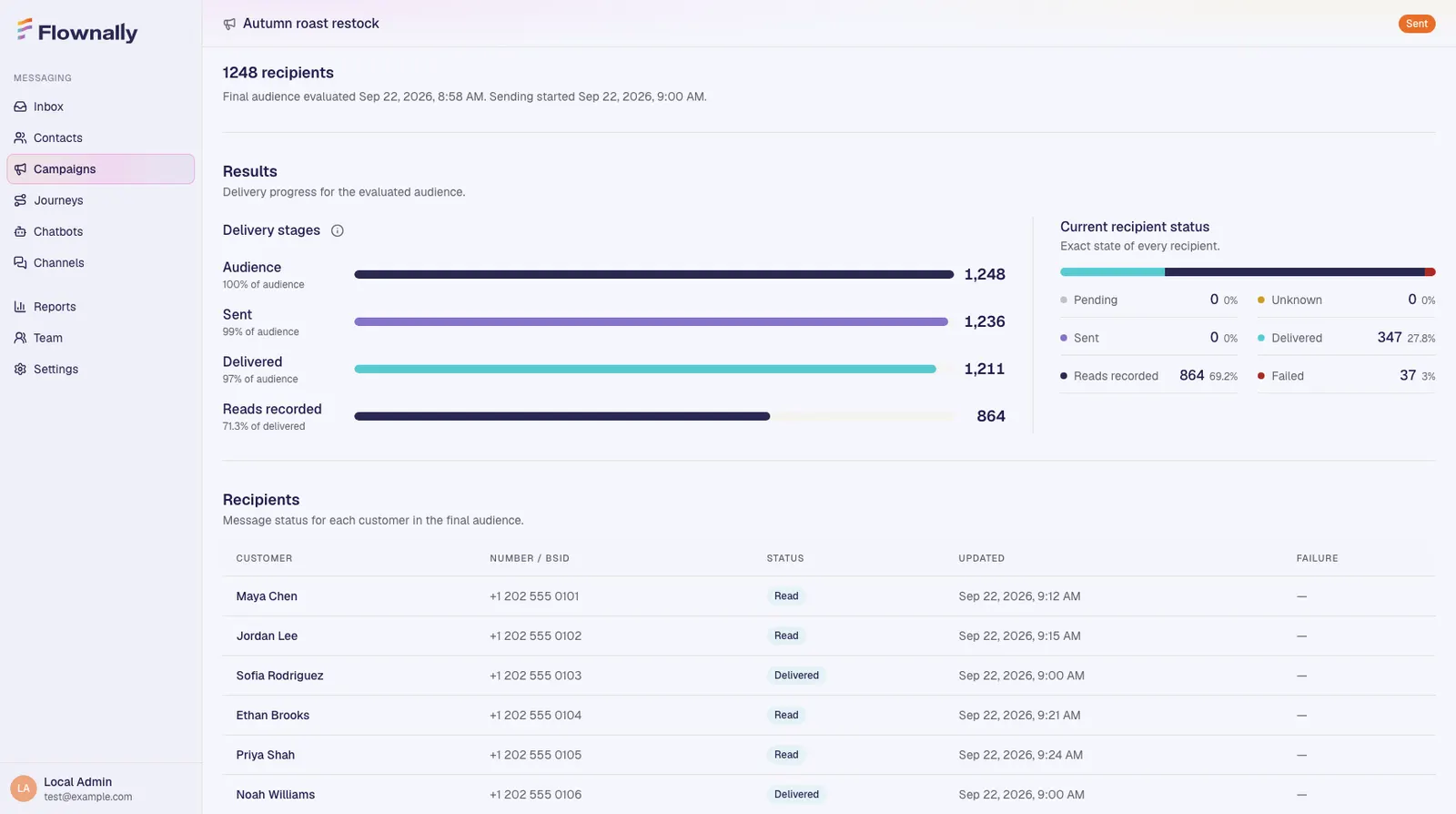This screenshot has height=814, width=1456.
Task: Click the Contacts people icon
Action: pos(20,137)
